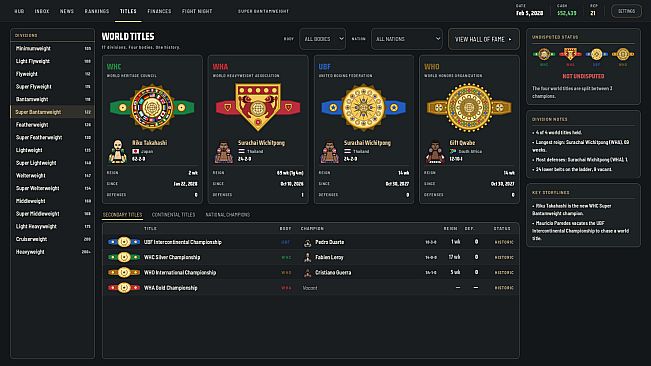Click Fabien Leroy in the champion column

click(329, 257)
